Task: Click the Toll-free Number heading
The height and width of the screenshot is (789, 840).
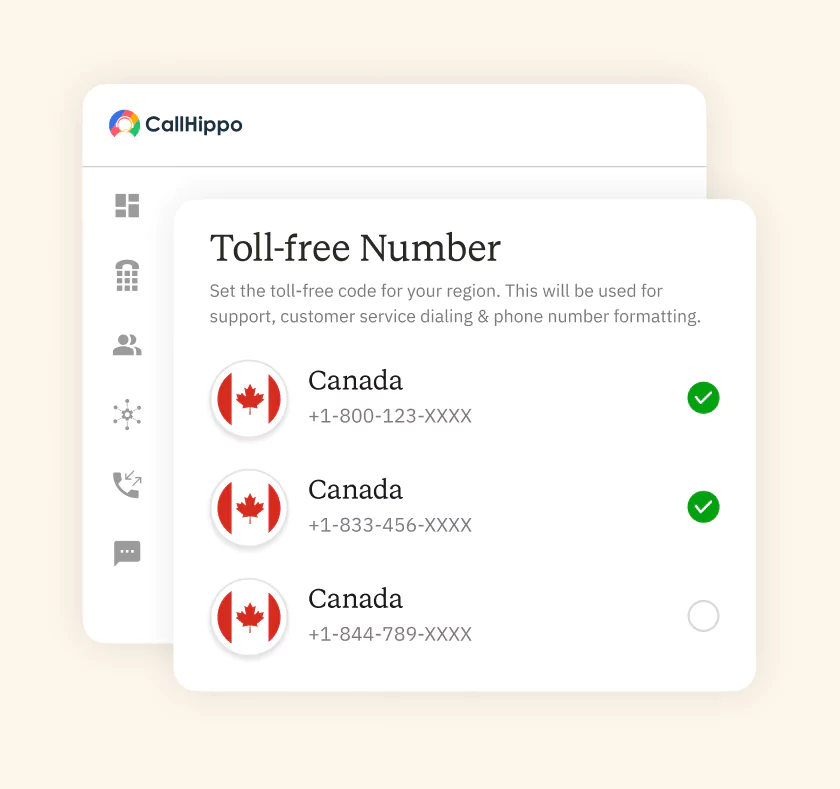Action: (355, 248)
